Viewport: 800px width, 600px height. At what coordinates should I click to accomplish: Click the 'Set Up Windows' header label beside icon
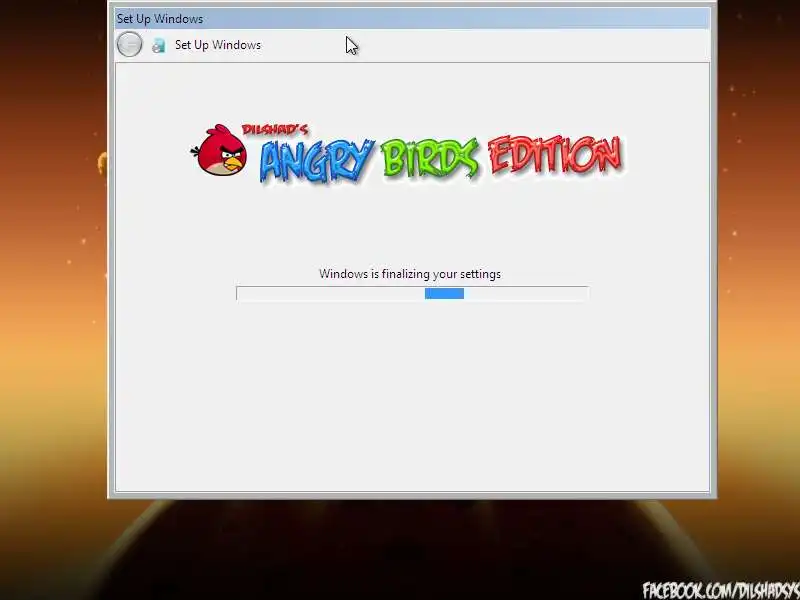[x=218, y=45]
